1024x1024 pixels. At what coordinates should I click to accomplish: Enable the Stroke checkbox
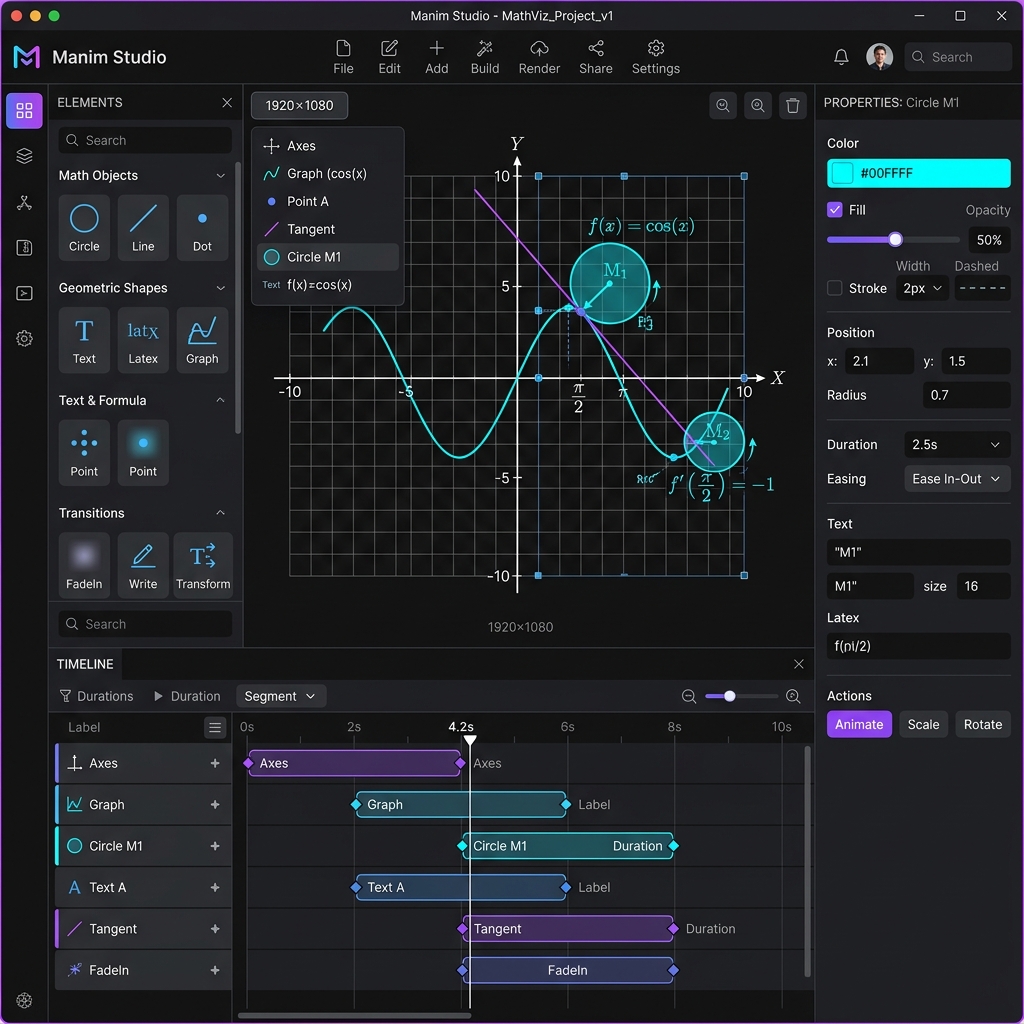(x=835, y=288)
